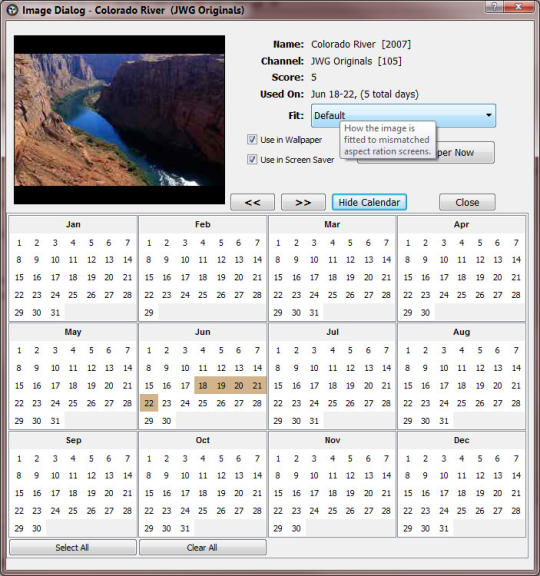Deselect June 20 in the calendar
540x576 pixels.
pos(239,385)
